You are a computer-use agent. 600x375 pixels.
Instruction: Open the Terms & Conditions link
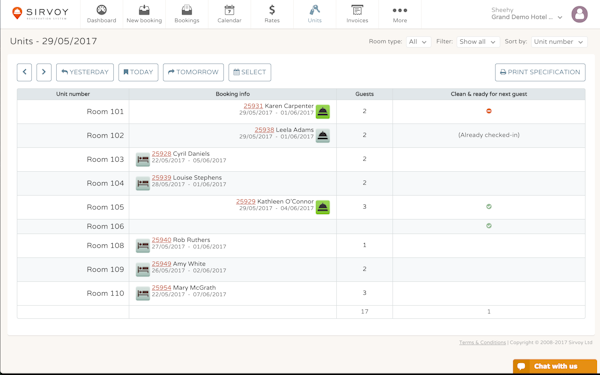tap(482, 342)
